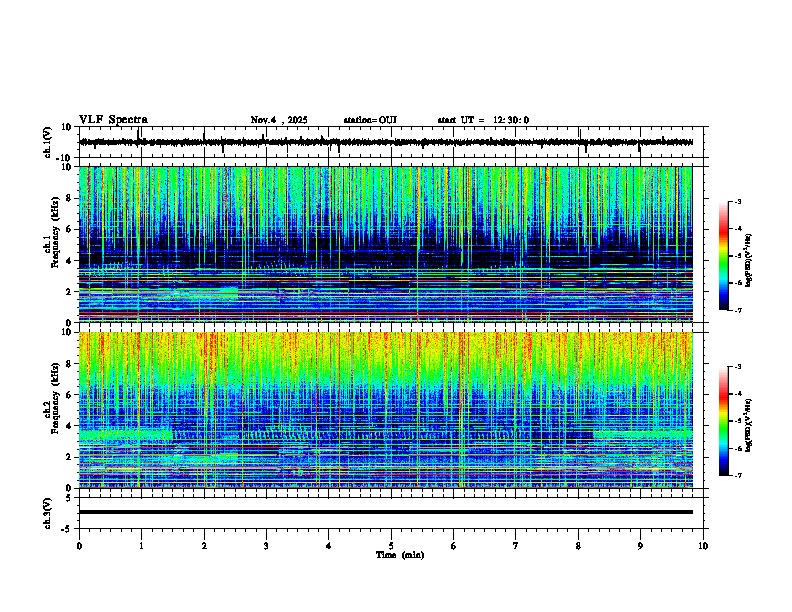Click time axis tick label "8"
Image resolution: width=792 pixels, height=612 pixels.
click(578, 546)
